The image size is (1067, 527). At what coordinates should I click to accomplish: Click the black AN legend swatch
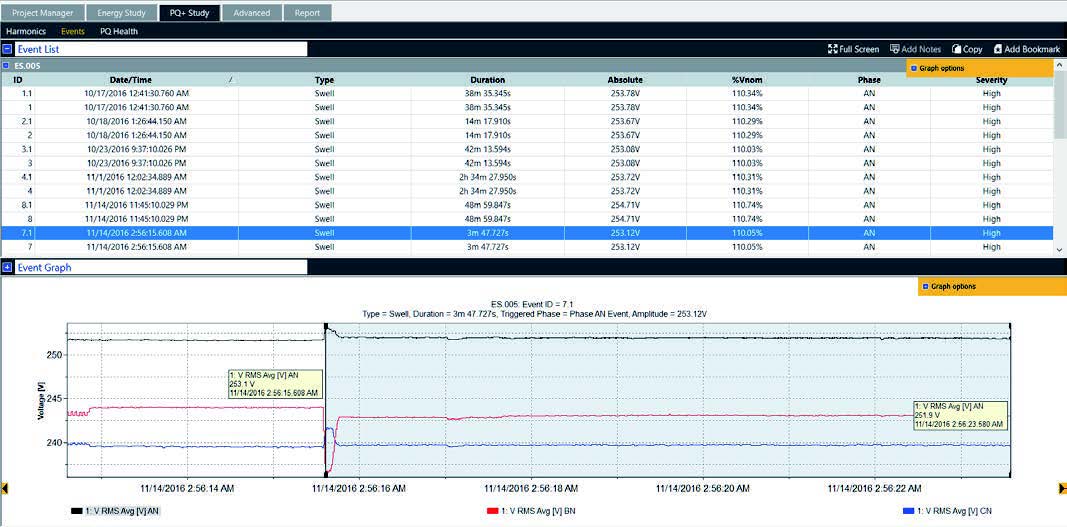(77, 511)
